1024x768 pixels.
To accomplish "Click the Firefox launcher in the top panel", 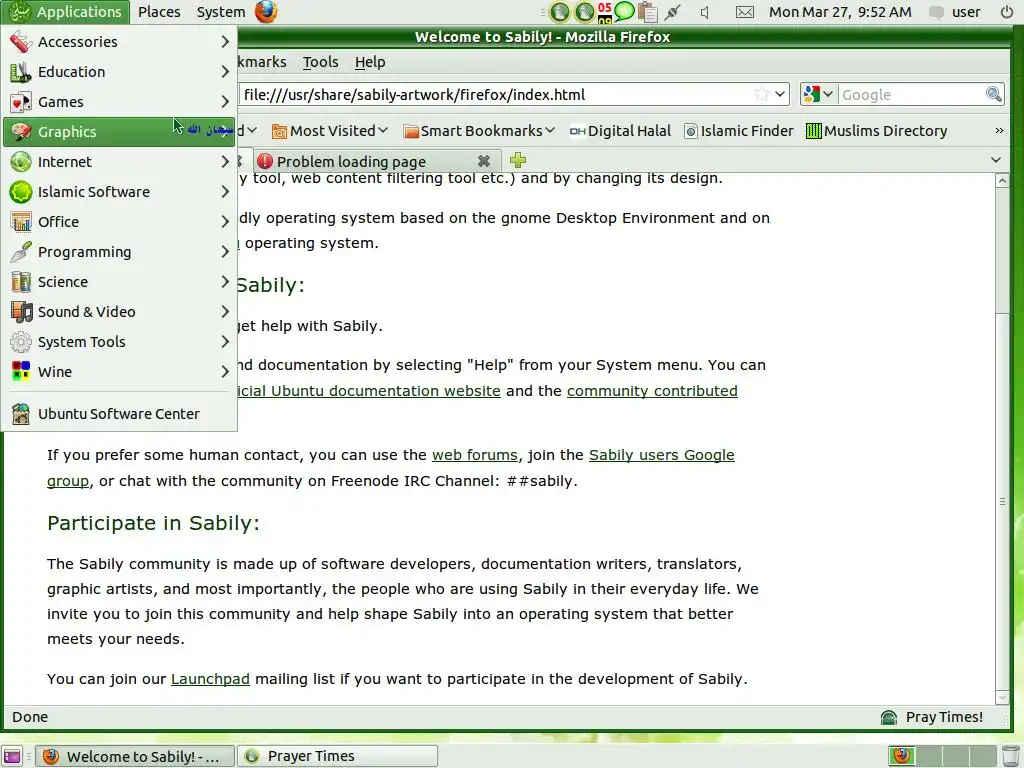I will pos(266,12).
